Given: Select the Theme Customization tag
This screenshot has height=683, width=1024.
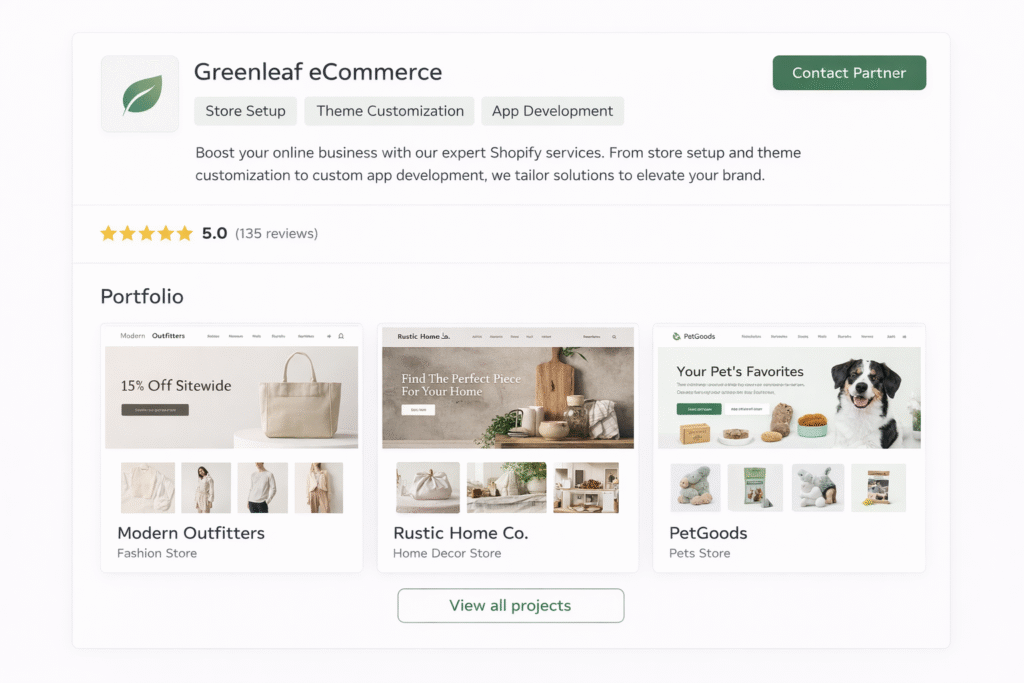Looking at the screenshot, I should [390, 111].
